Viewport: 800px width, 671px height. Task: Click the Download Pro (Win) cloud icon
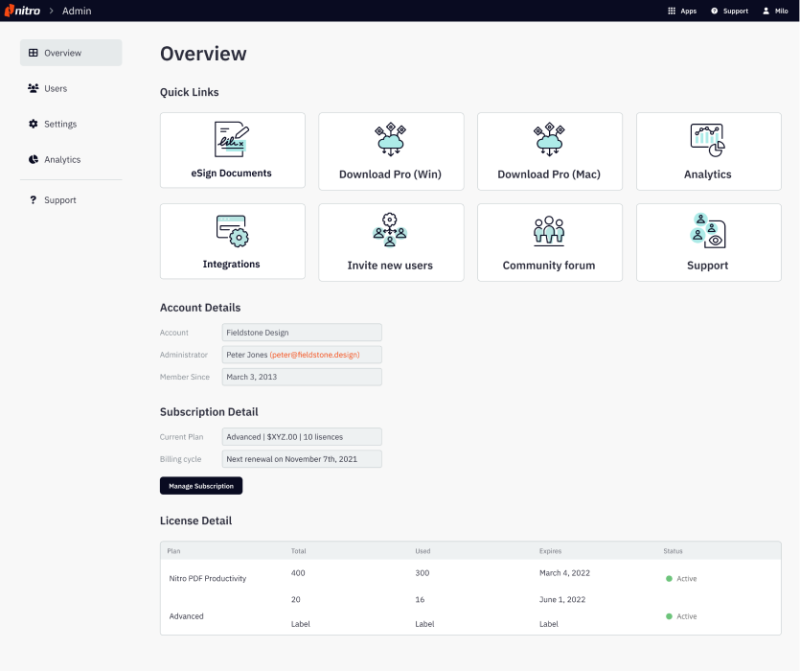[x=391, y=139]
